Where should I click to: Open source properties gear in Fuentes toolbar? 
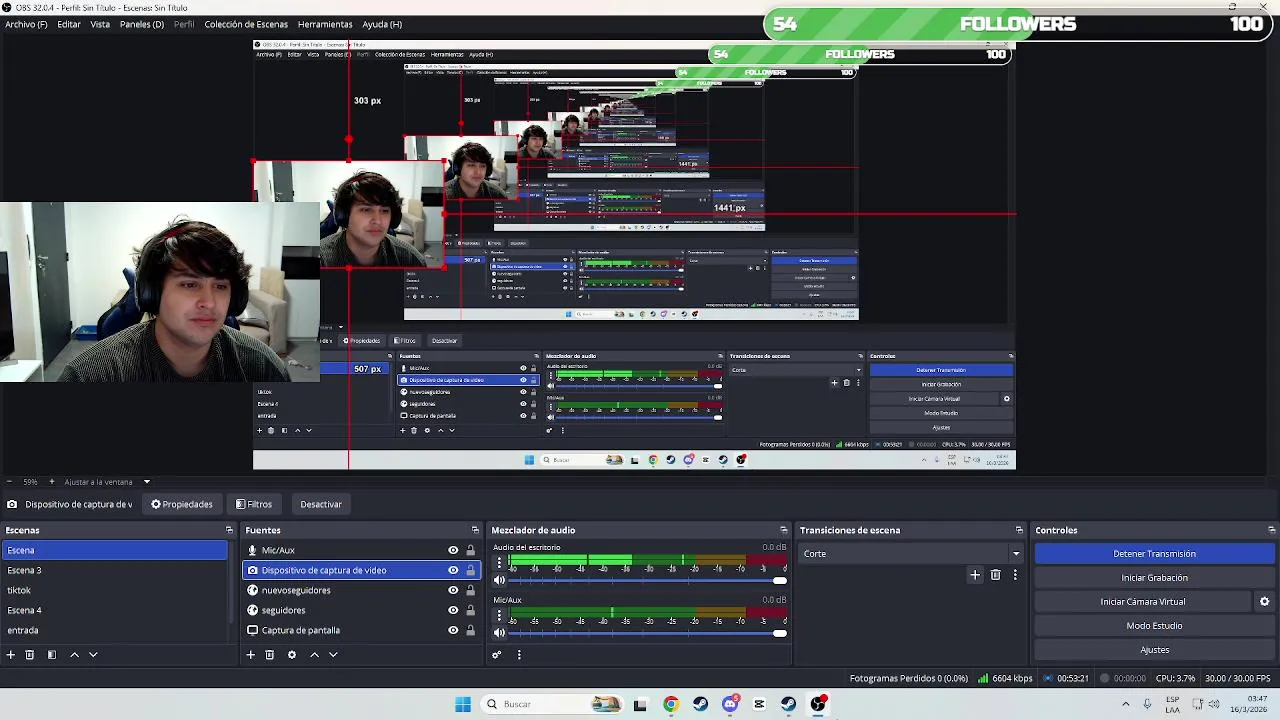(292, 654)
